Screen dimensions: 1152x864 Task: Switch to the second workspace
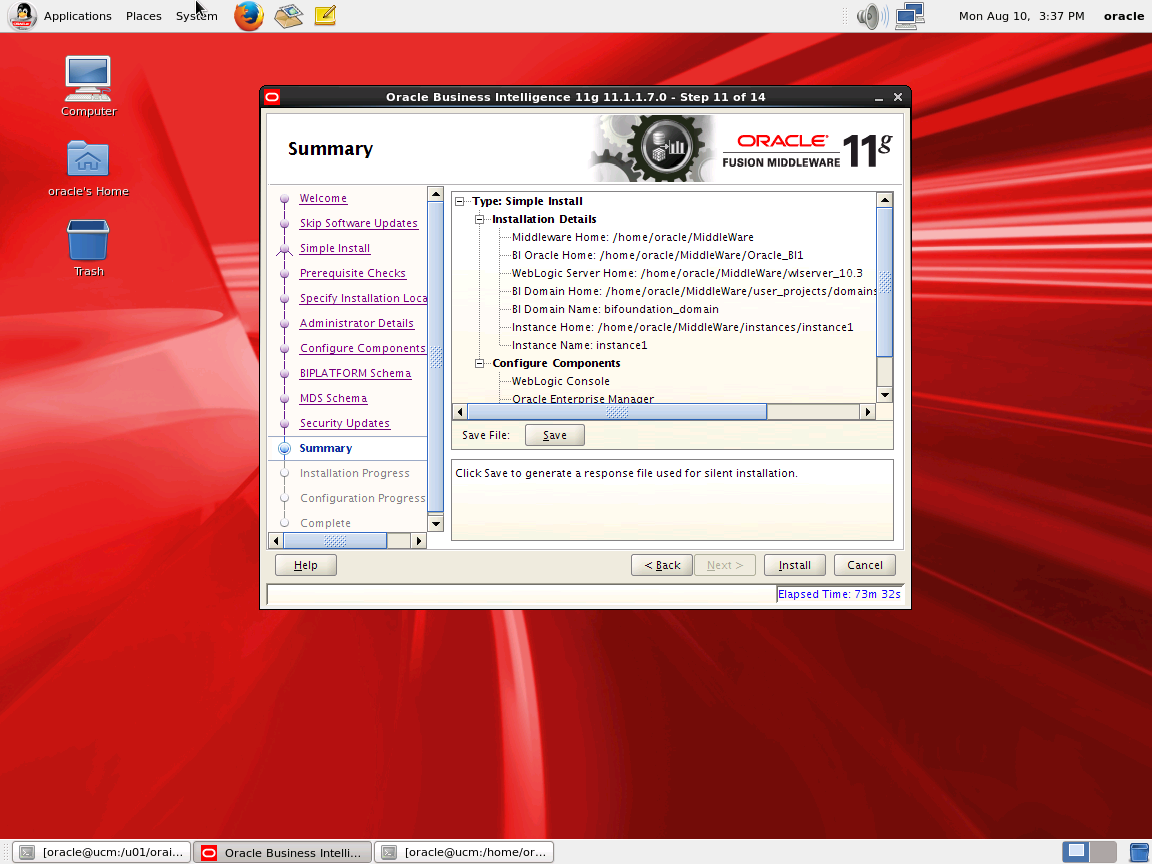pos(1103,852)
